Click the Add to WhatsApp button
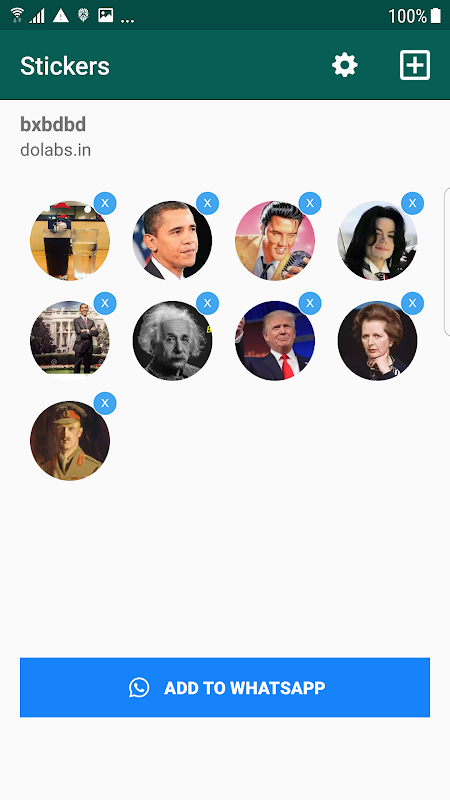 225,687
